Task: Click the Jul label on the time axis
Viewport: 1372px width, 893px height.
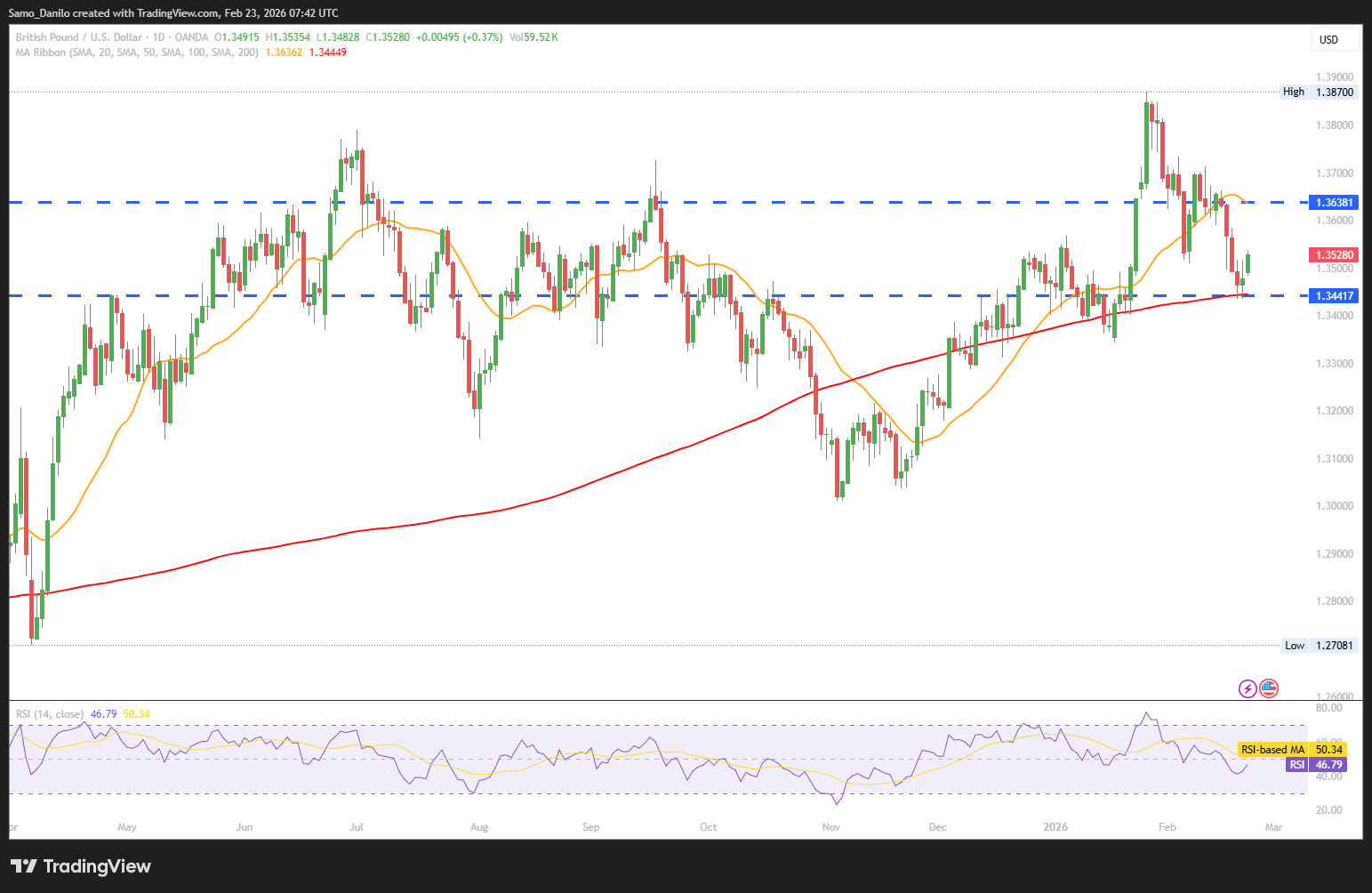Action: (x=357, y=827)
